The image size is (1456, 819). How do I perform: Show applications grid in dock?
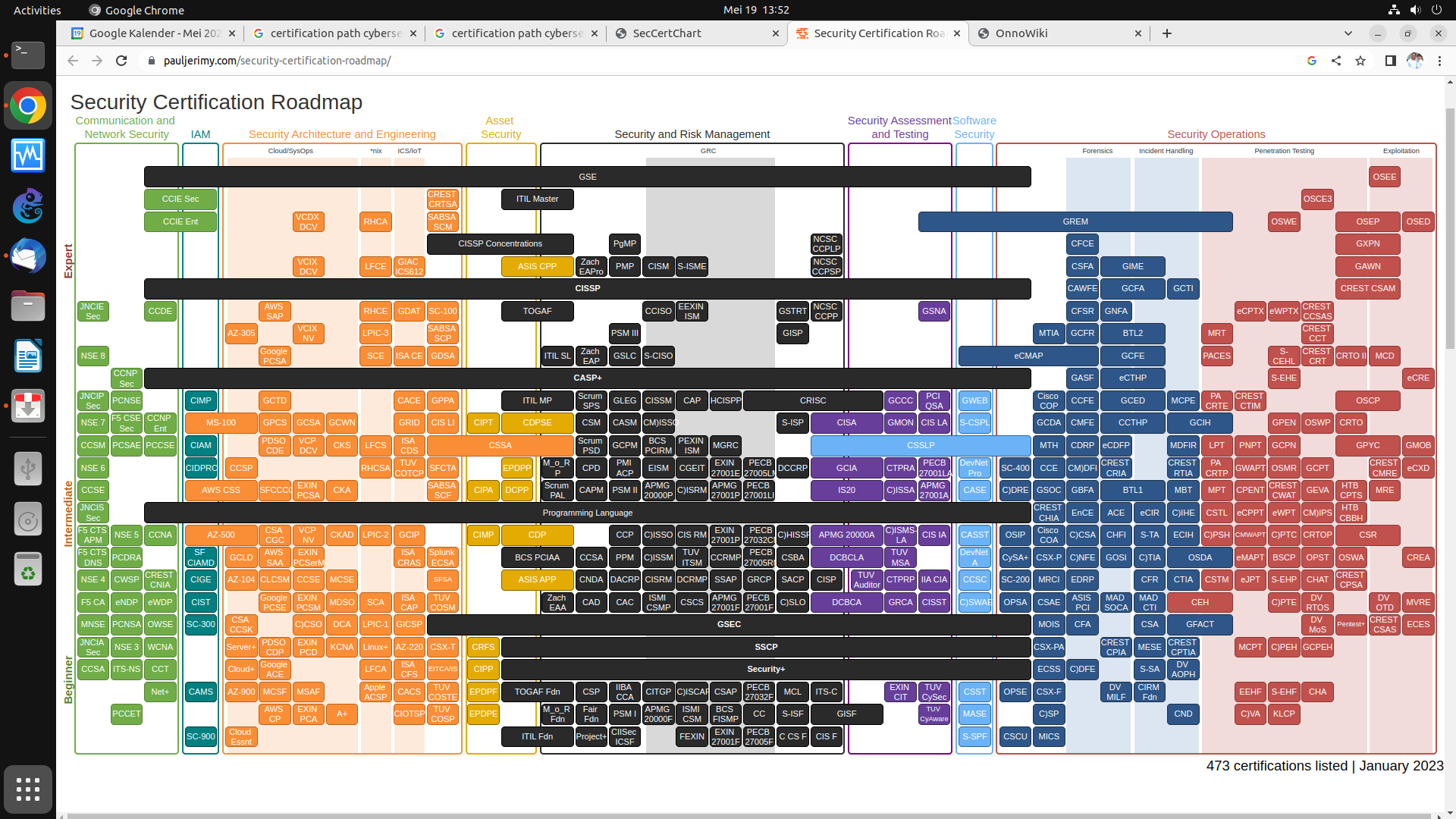click(28, 789)
